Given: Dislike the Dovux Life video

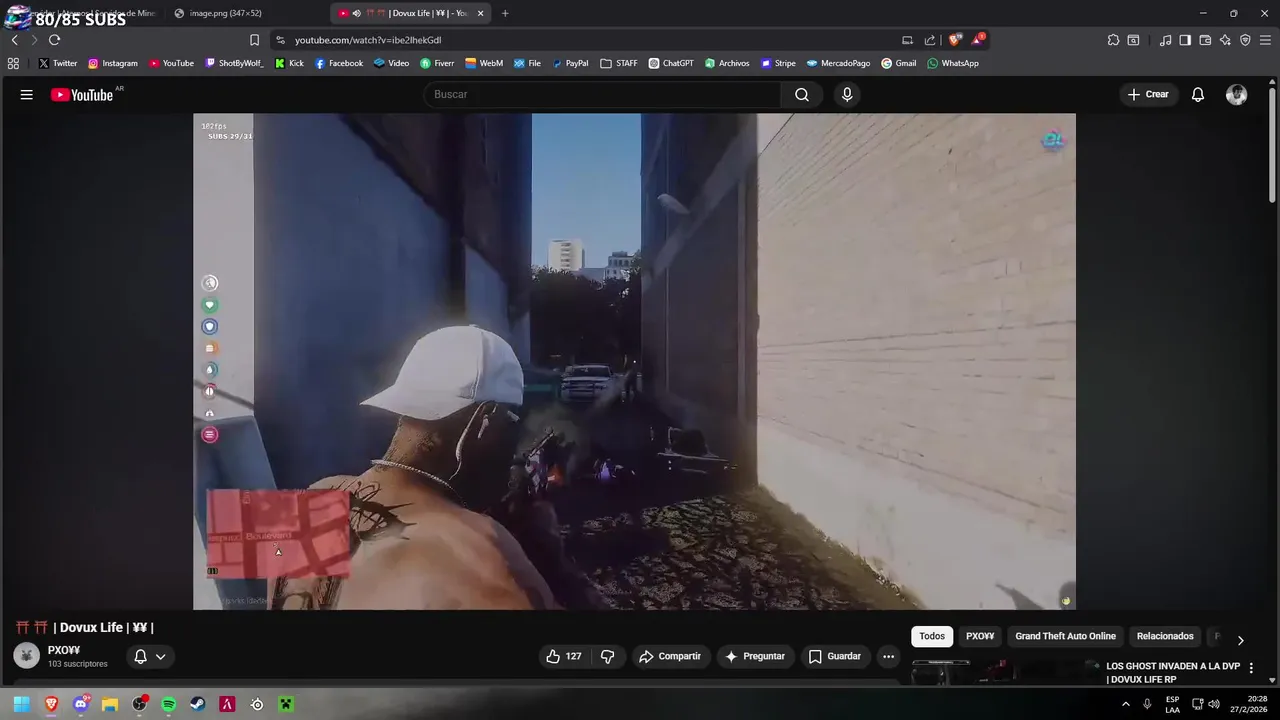Looking at the screenshot, I should (607, 656).
